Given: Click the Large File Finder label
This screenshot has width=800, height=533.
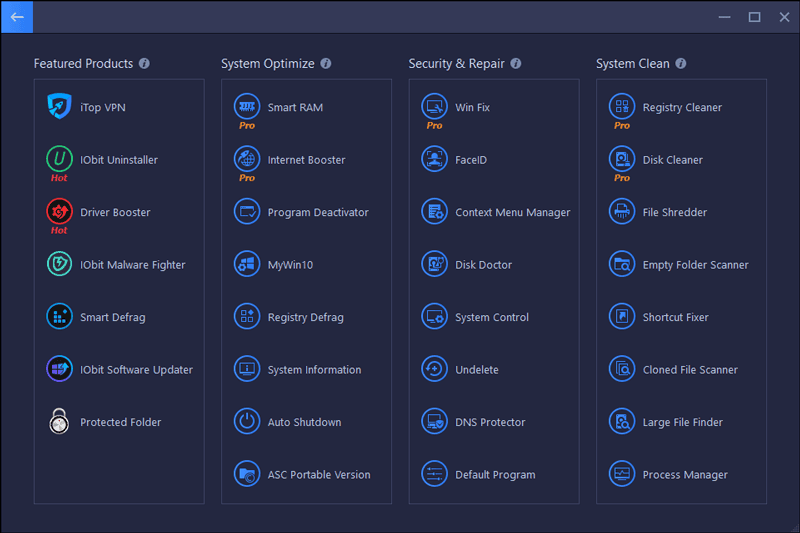Looking at the screenshot, I should (x=683, y=422).
